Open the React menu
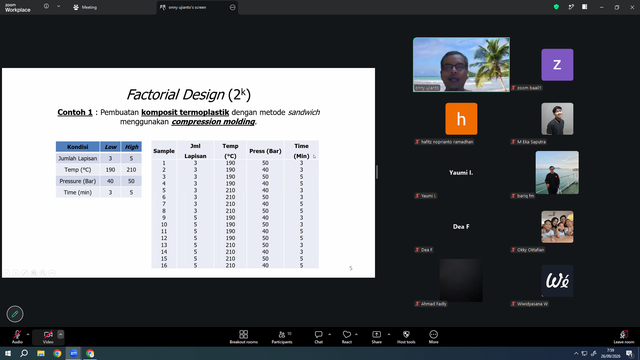This screenshot has height=360, width=640. tap(347, 337)
